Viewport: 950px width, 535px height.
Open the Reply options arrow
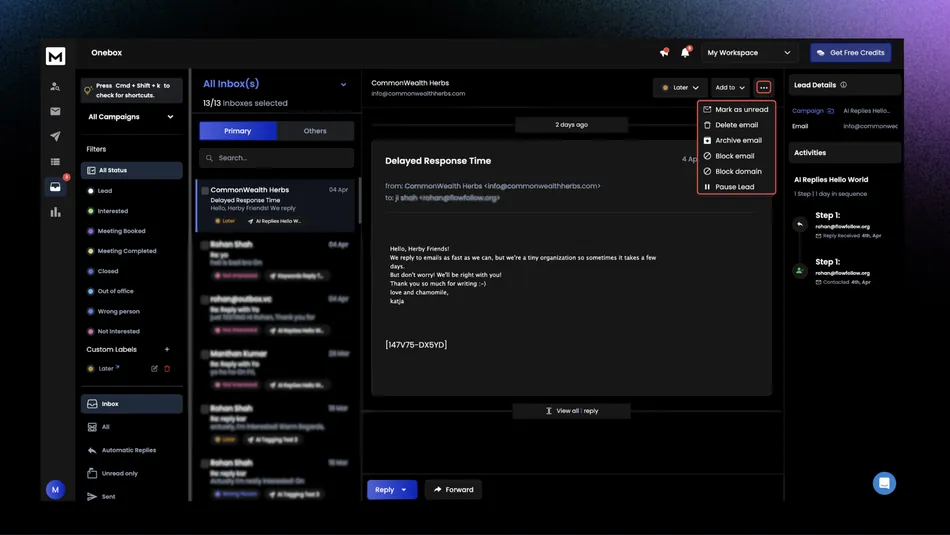click(404, 490)
